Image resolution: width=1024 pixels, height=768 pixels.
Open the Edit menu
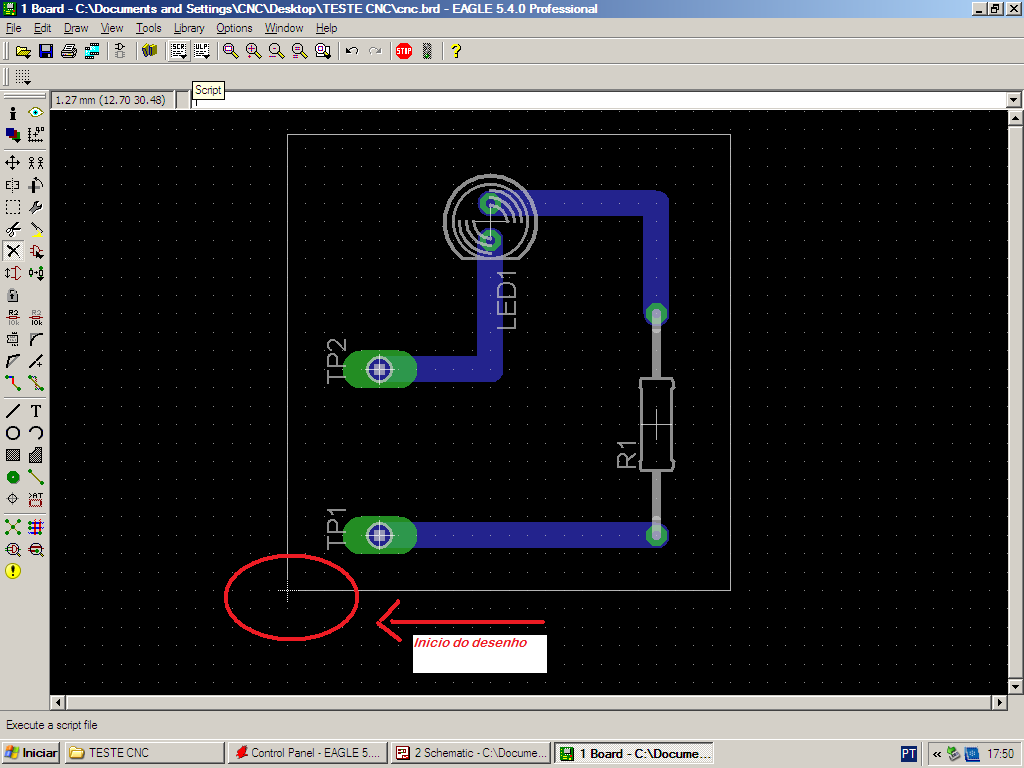coord(42,28)
